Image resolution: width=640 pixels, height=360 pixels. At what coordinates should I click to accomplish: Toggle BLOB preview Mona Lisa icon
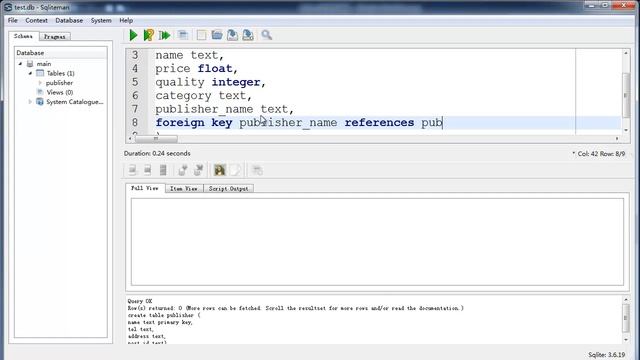(x=220, y=170)
